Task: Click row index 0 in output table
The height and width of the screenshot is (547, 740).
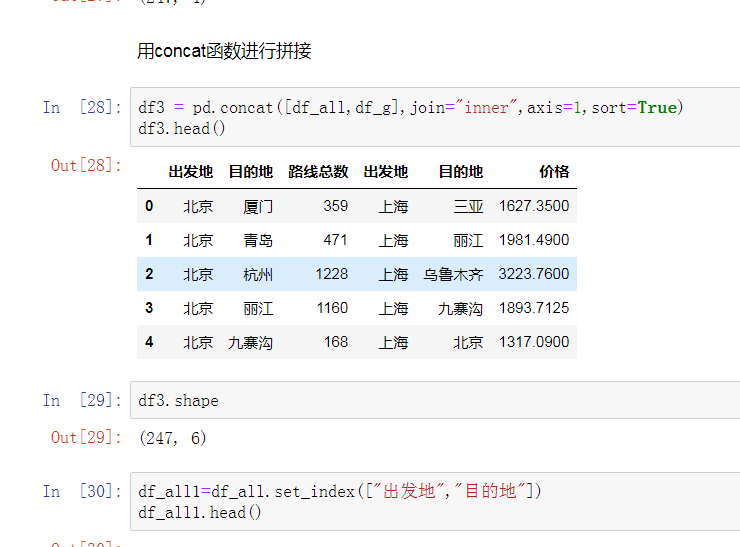Action: [149, 206]
